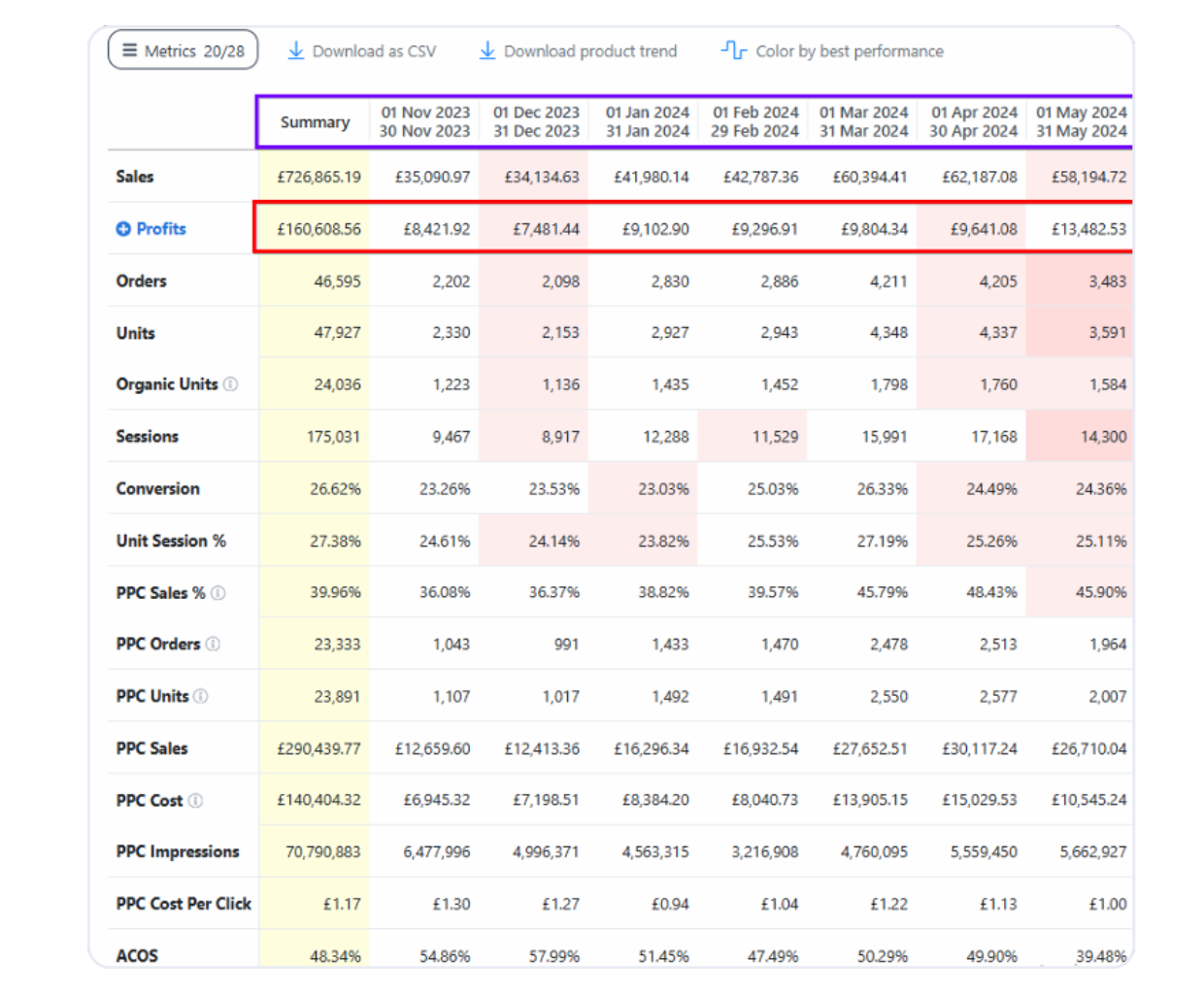Click the Color by best performance icon
This screenshot has height=994, width=1204.
[x=733, y=50]
